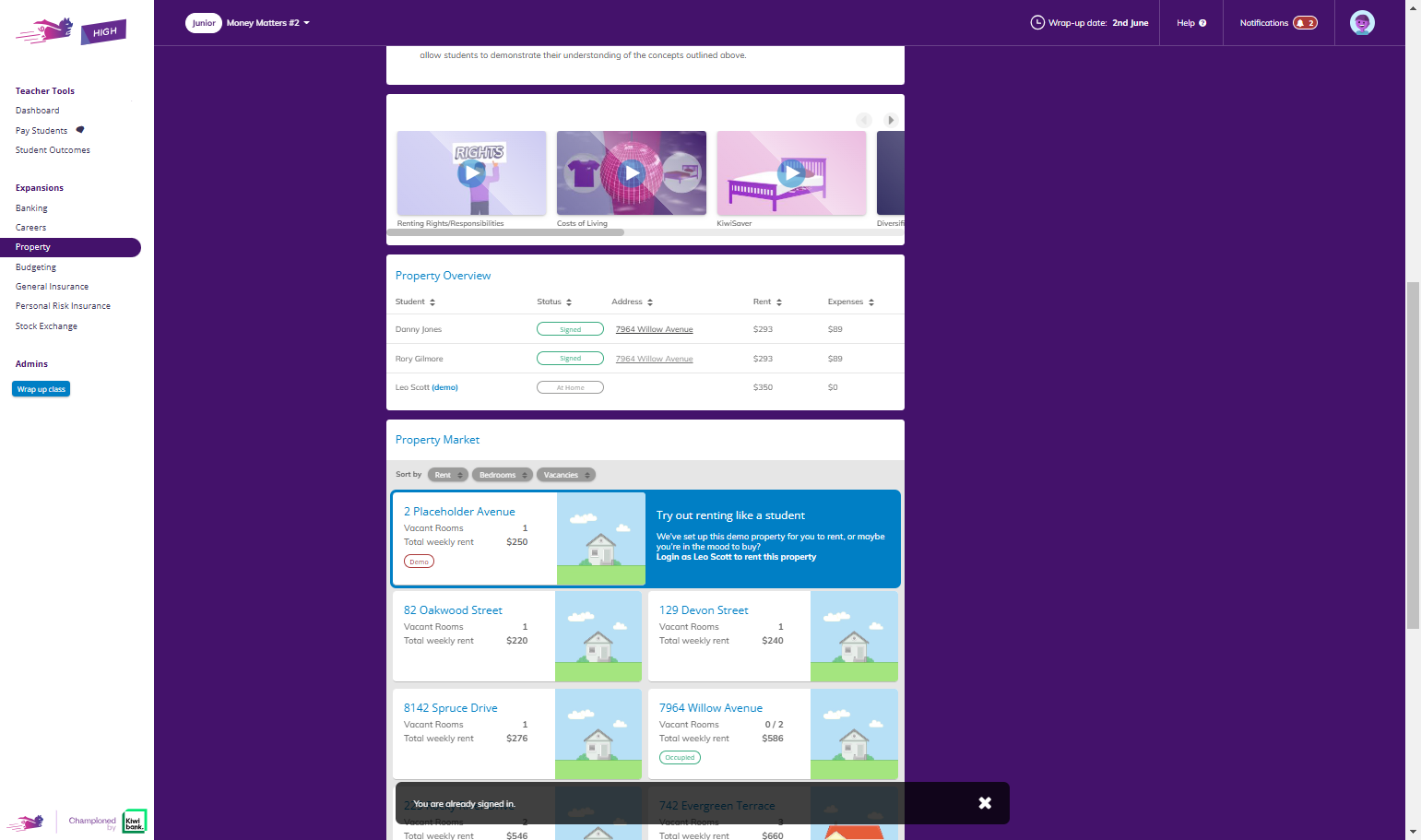This screenshot has height=840, width=1421.
Task: Click the Junior level badge
Action: (x=204, y=23)
